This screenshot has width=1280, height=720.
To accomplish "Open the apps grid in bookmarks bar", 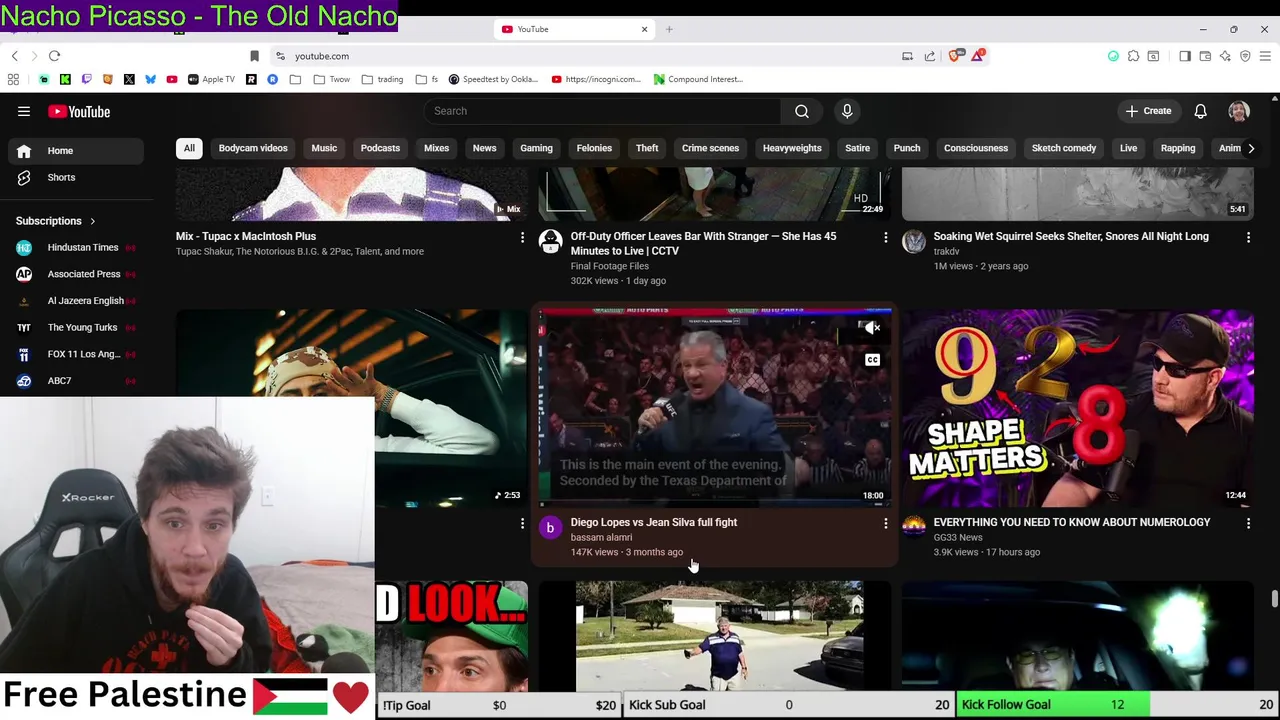I will pyautogui.click(x=13, y=79).
